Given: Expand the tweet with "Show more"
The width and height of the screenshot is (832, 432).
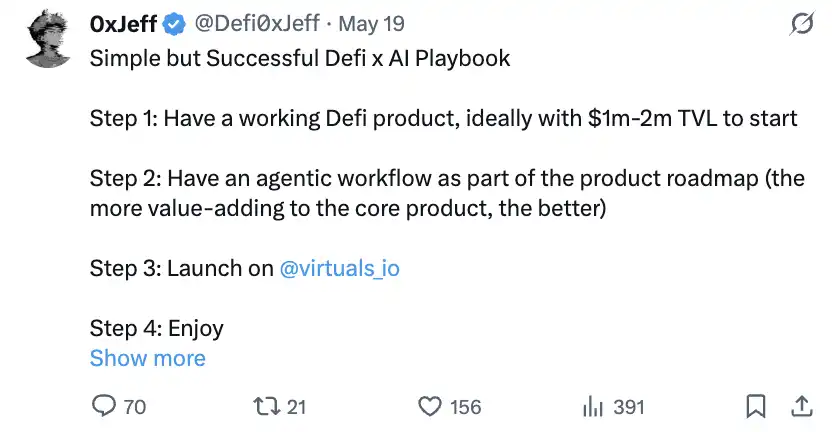Looking at the screenshot, I should (147, 358).
